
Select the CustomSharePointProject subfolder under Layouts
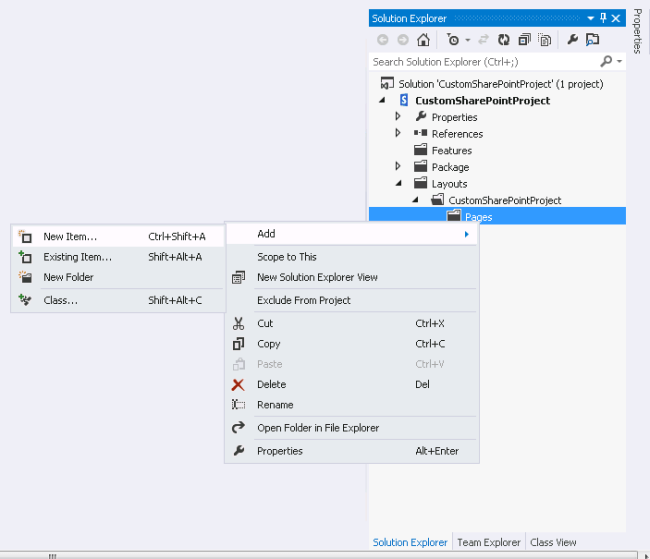click(504, 201)
